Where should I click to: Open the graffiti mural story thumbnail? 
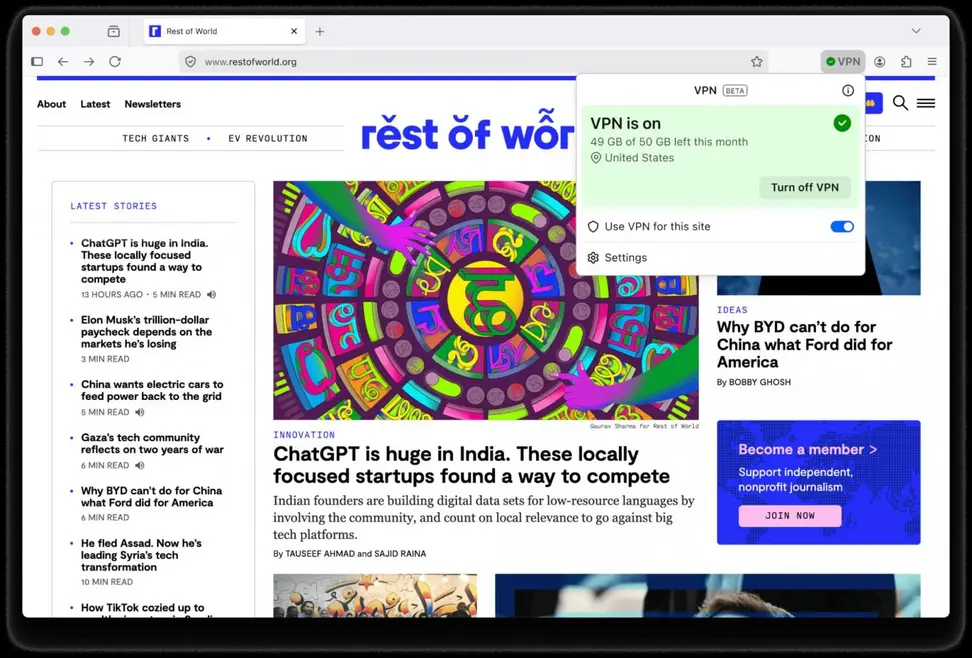point(375,595)
